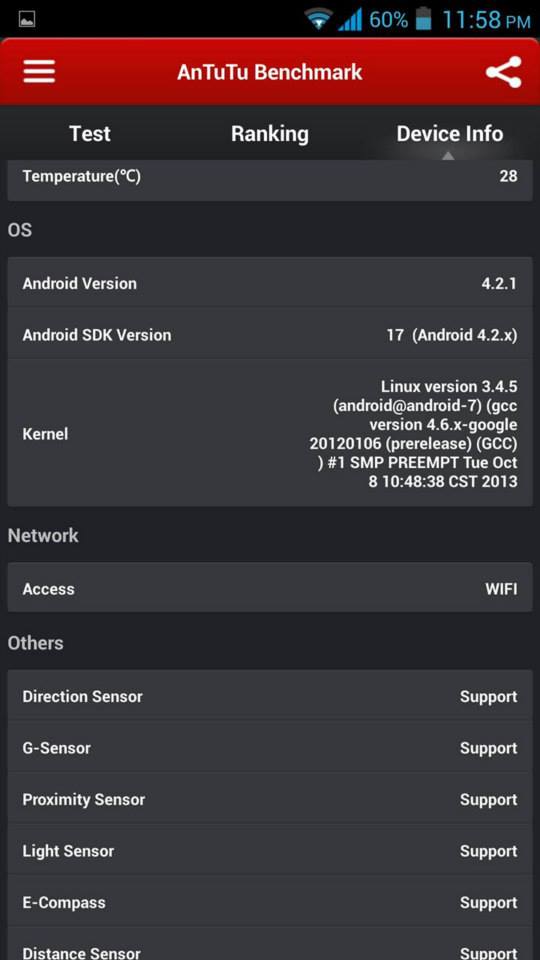The image size is (540, 960).
Task: Select the Proximity Sensor row
Action: (x=270, y=799)
